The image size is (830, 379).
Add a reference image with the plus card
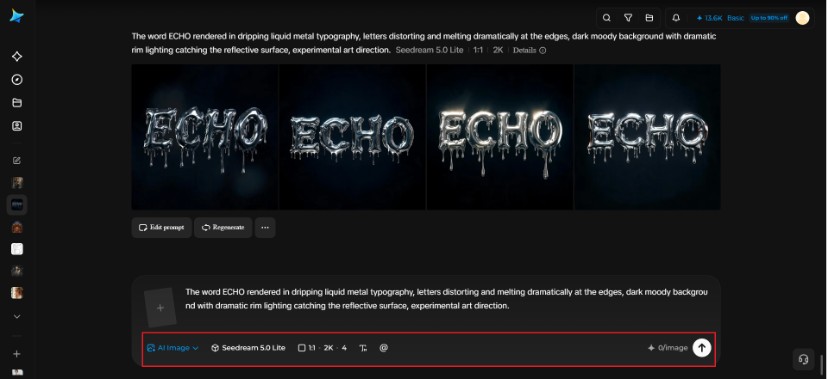pos(160,308)
